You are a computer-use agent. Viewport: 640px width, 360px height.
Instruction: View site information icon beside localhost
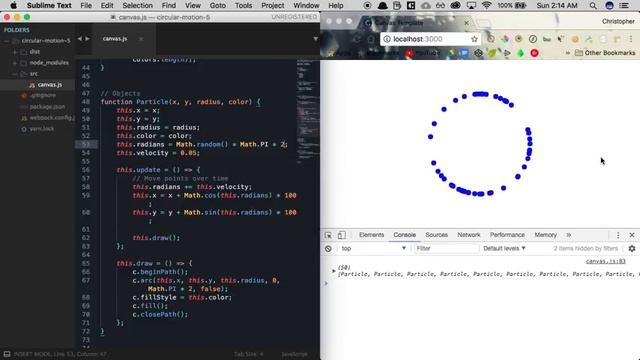point(387,39)
